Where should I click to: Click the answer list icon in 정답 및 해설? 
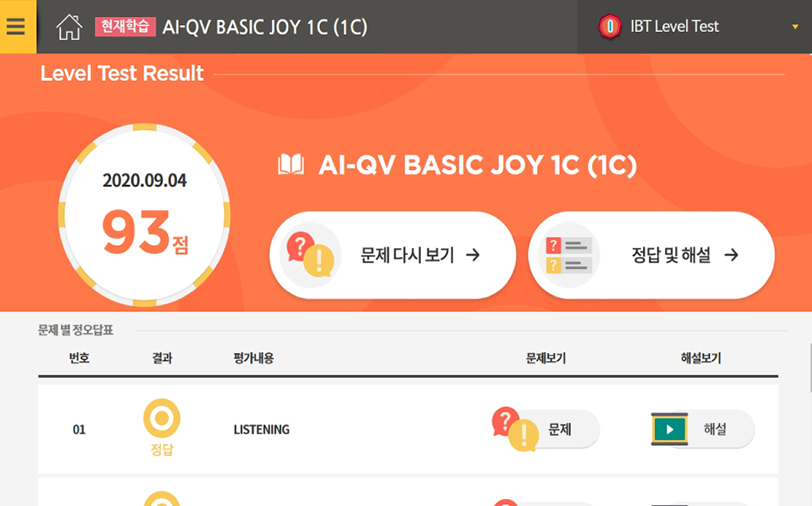coord(569,255)
